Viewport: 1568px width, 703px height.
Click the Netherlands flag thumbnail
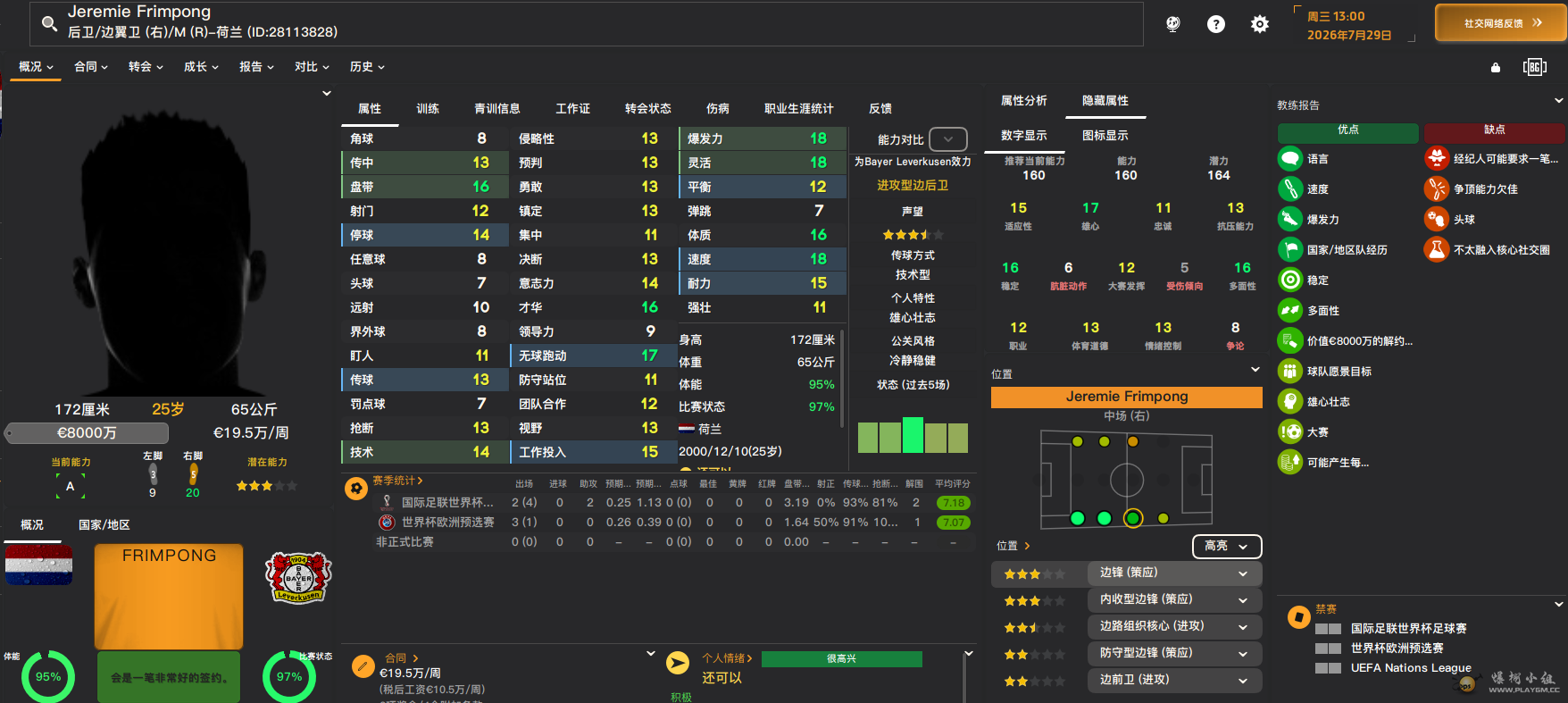38,565
